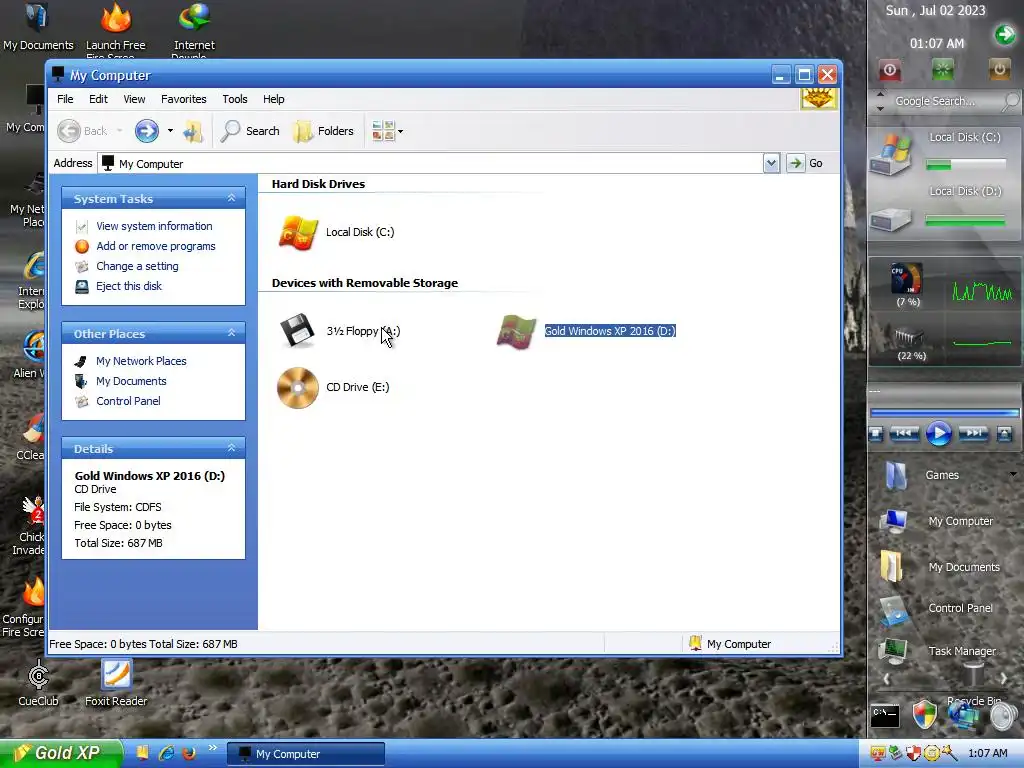The width and height of the screenshot is (1024, 768).
Task: Click the orange power sidebar button
Action: coord(999,69)
